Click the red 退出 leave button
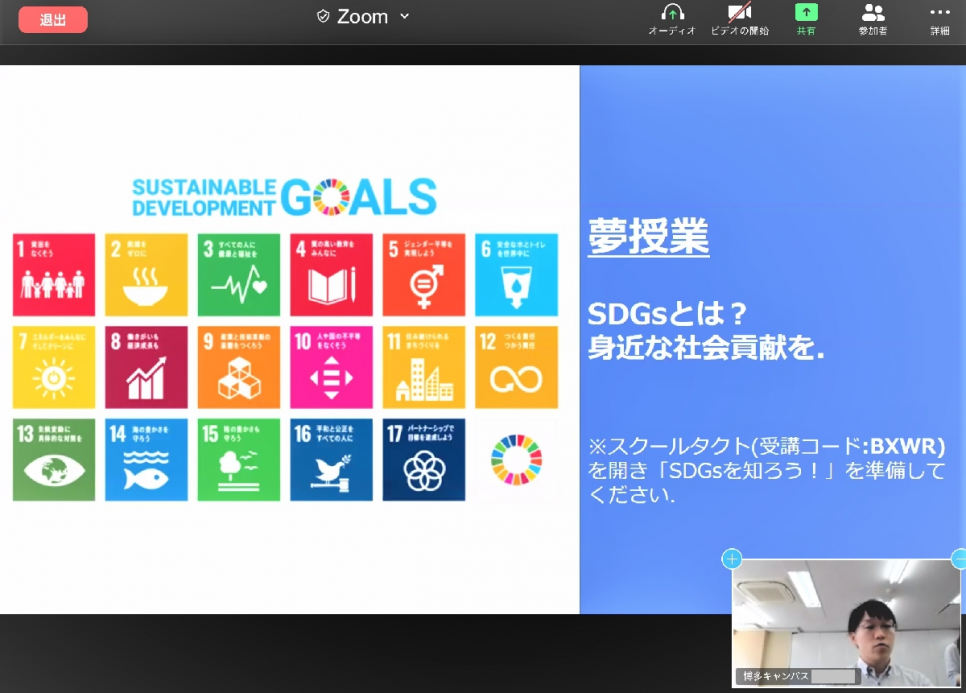Screen dimensions: 966x693 pyautogui.click(x=53, y=20)
